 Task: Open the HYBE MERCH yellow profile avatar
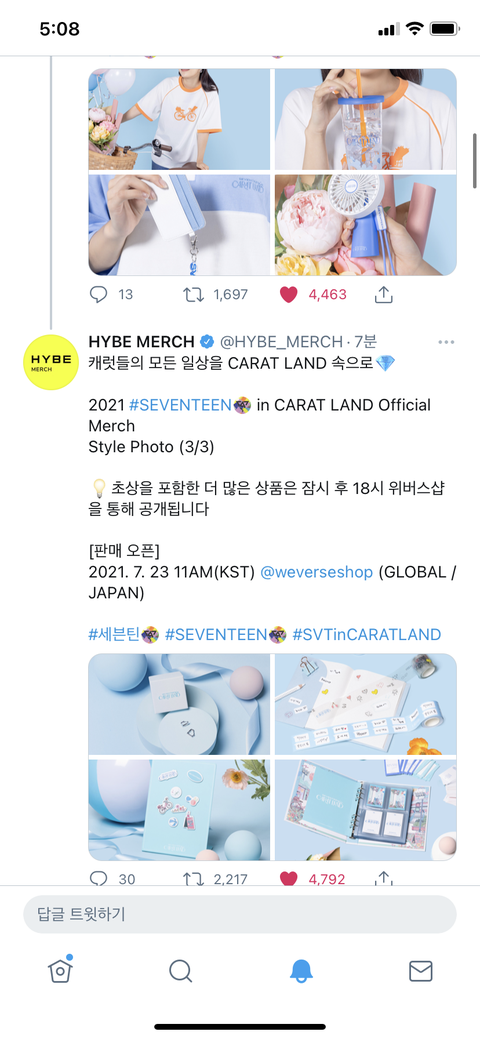[51, 362]
